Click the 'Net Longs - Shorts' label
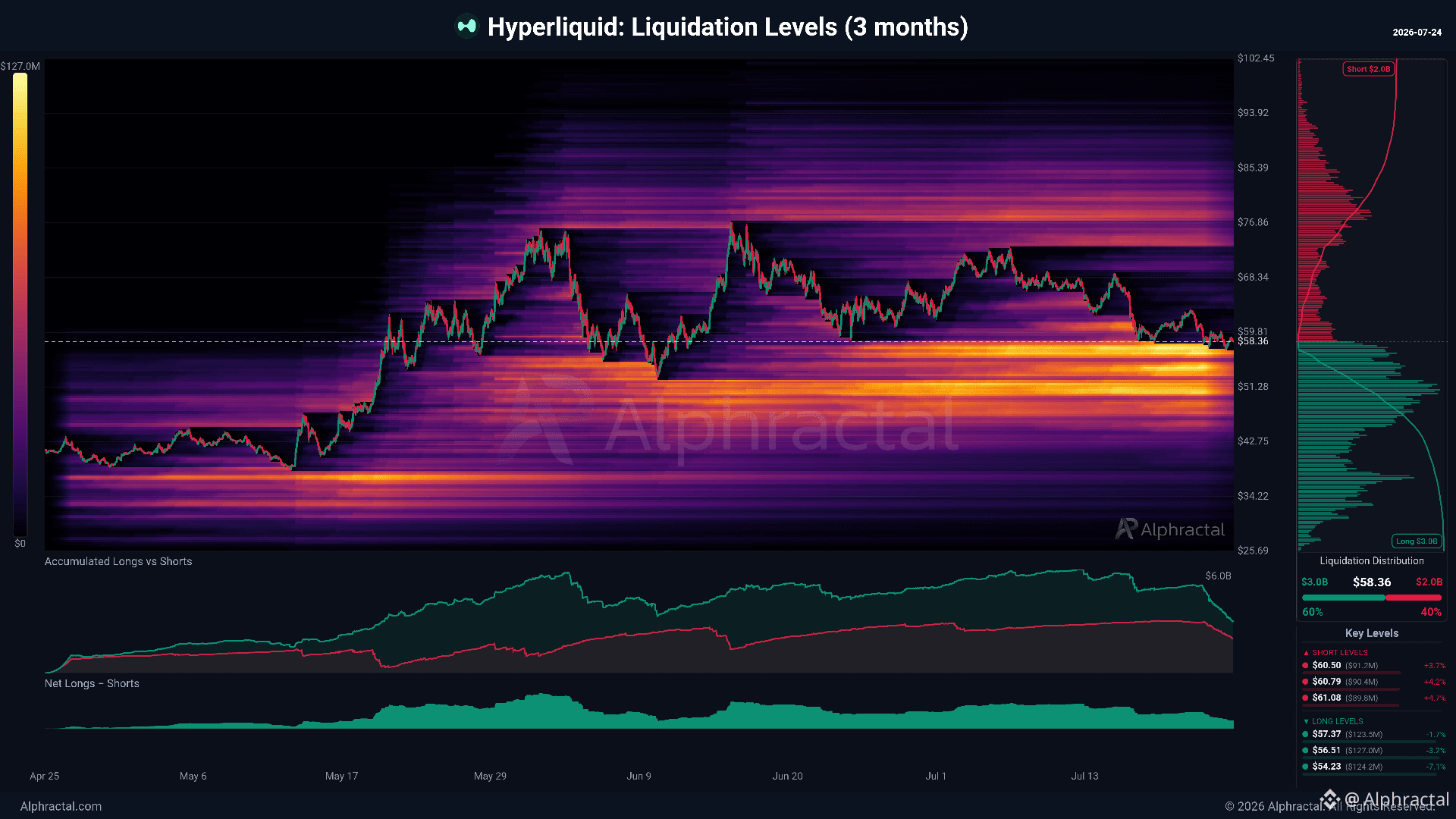Viewport: 1456px width, 819px height. pos(92,684)
